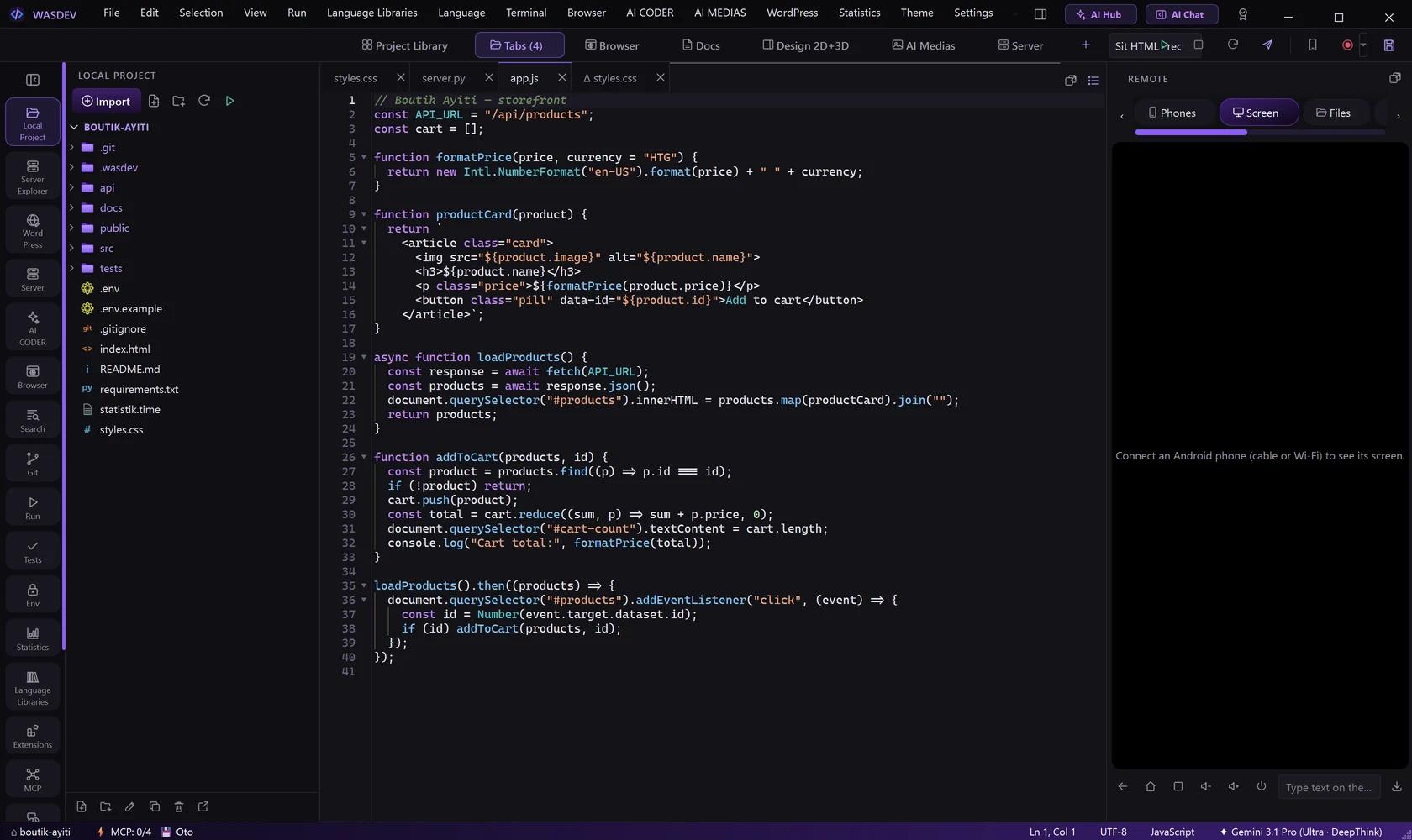Switch to the Phones tab in Remote panel
This screenshot has width=1412, height=840.
(x=1172, y=113)
